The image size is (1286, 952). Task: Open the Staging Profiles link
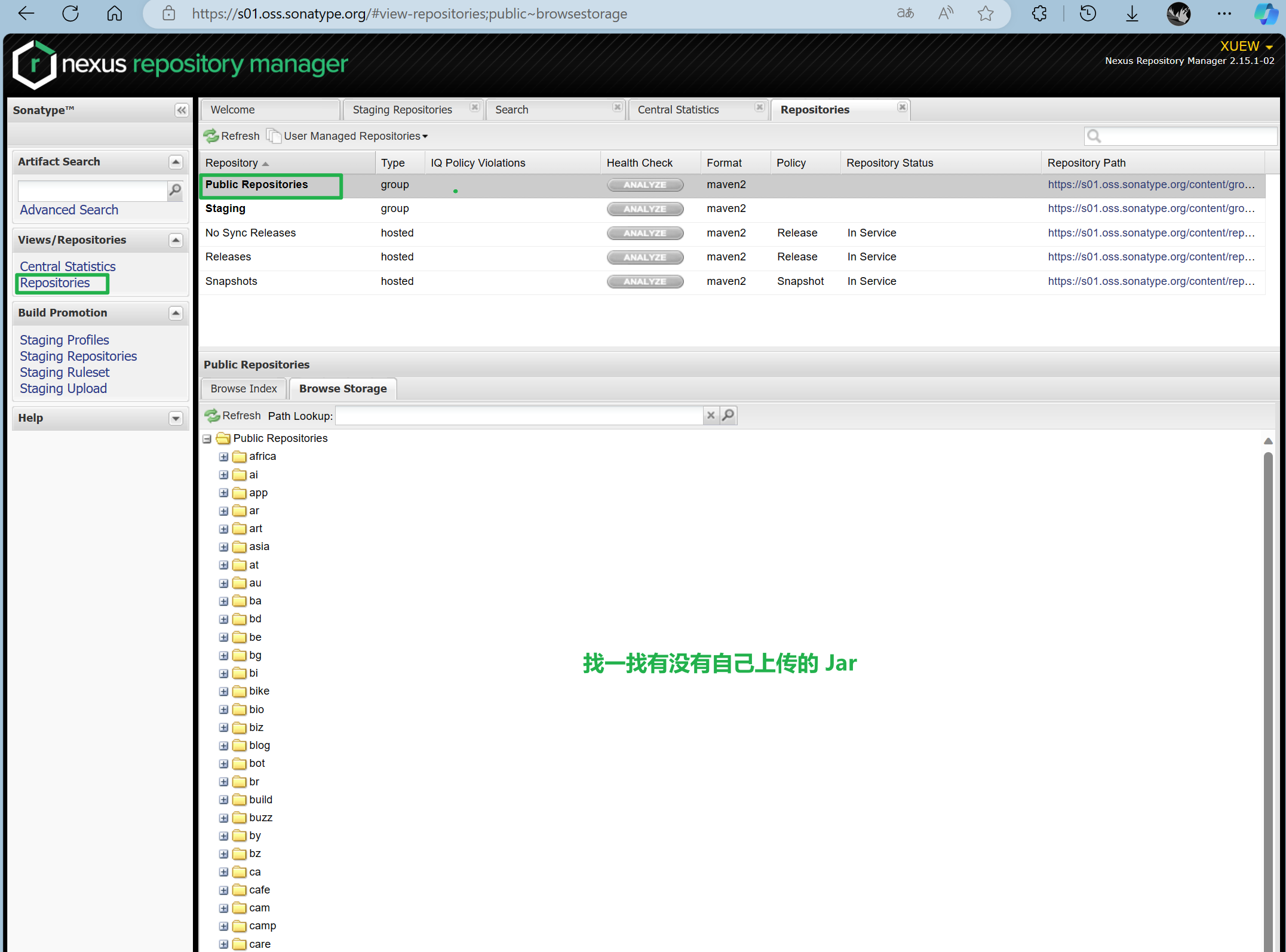[x=65, y=340]
